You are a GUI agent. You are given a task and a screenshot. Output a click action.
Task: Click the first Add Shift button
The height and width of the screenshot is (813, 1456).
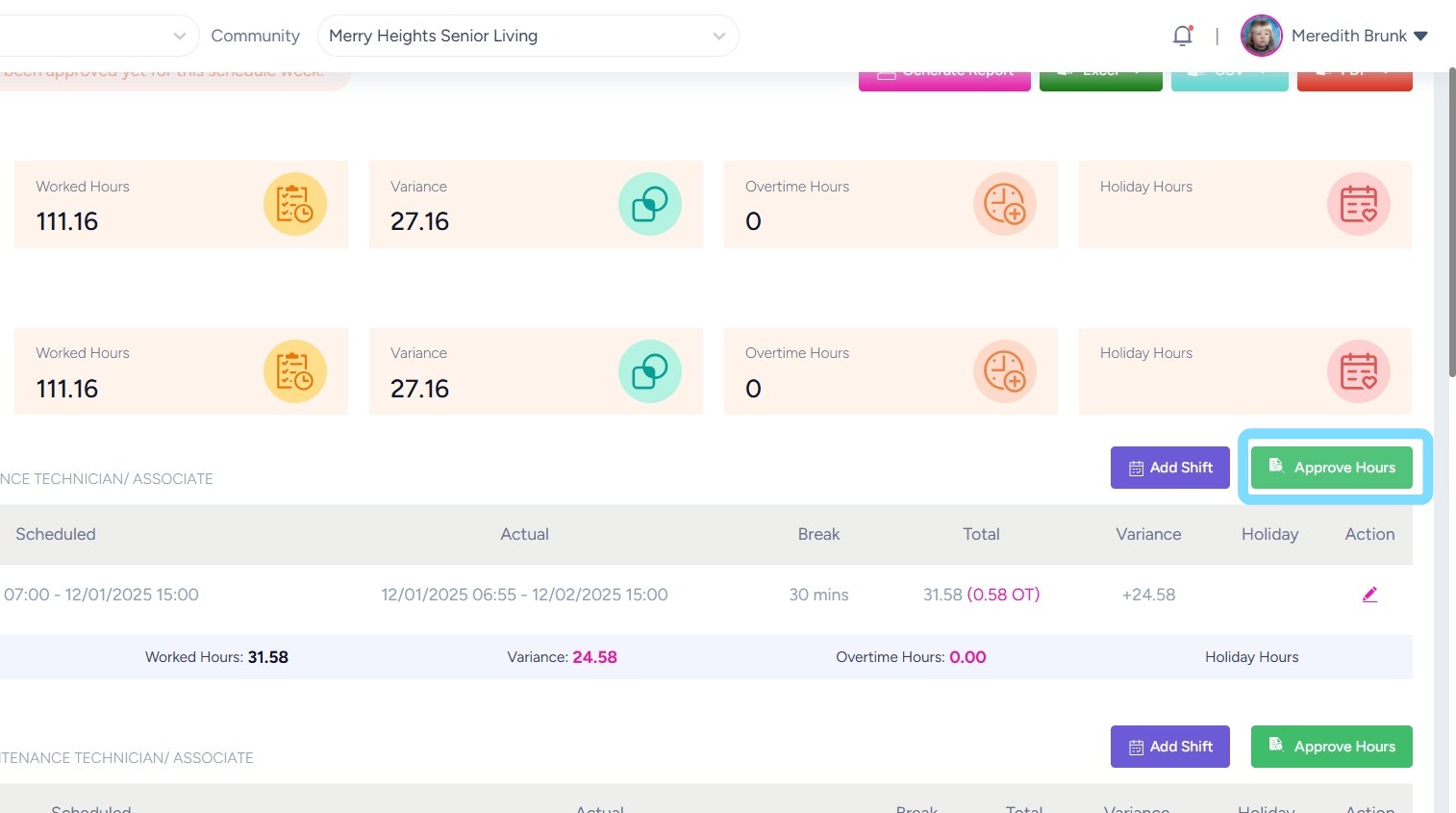click(x=1169, y=468)
